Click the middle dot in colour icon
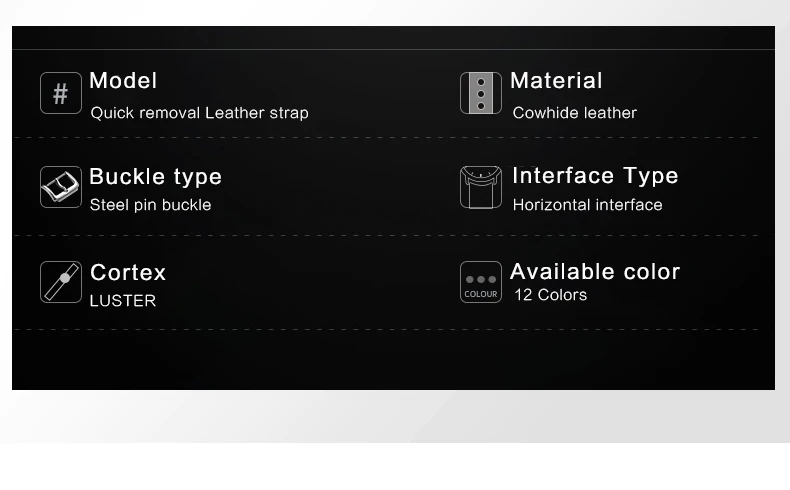Viewport: 790px width, 490px height. (x=481, y=279)
